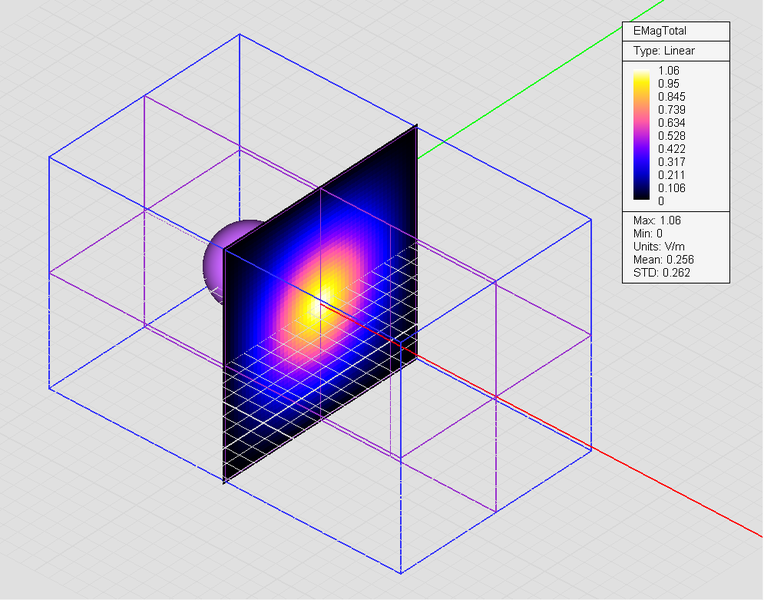Click the STD: 0.262 statistic
Screen dimensions: 764x600
(x=661, y=273)
